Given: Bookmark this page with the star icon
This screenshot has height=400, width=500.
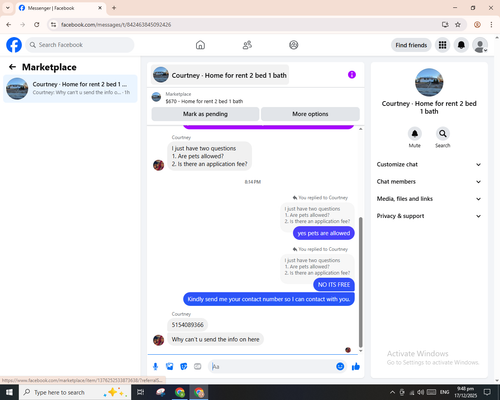Looking at the screenshot, I should 458,25.
